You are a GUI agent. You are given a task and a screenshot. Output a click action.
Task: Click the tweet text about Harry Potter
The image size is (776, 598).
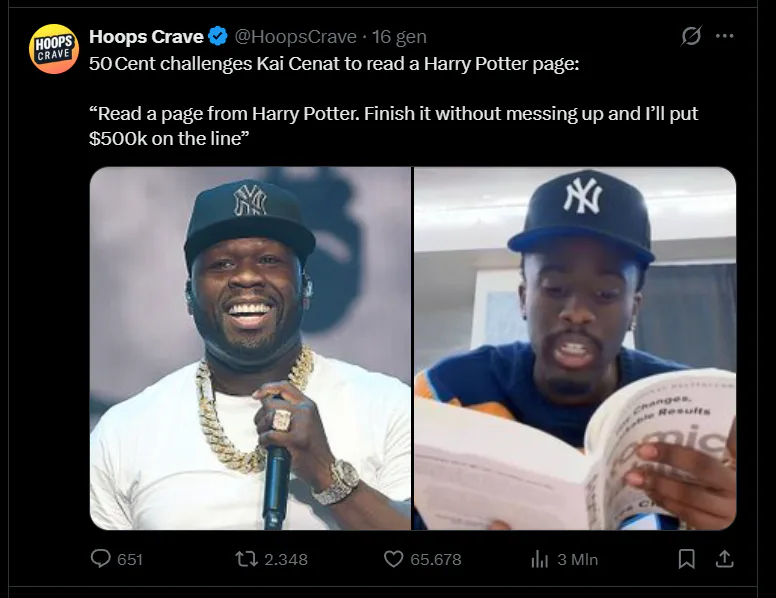(x=334, y=64)
